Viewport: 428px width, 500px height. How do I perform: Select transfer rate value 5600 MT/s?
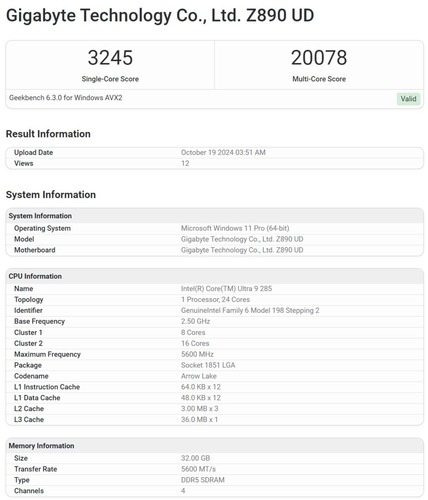click(198, 469)
